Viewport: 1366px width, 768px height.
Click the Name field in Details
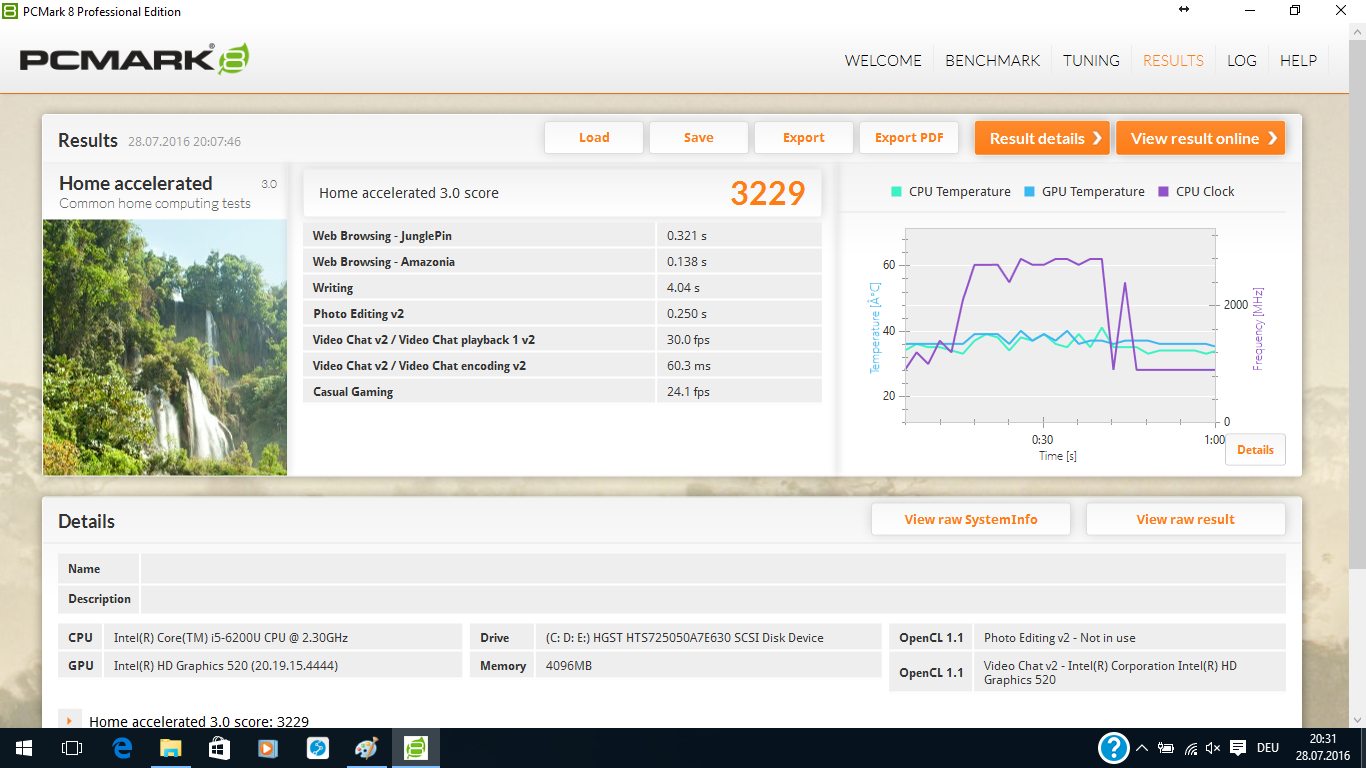tap(713, 569)
